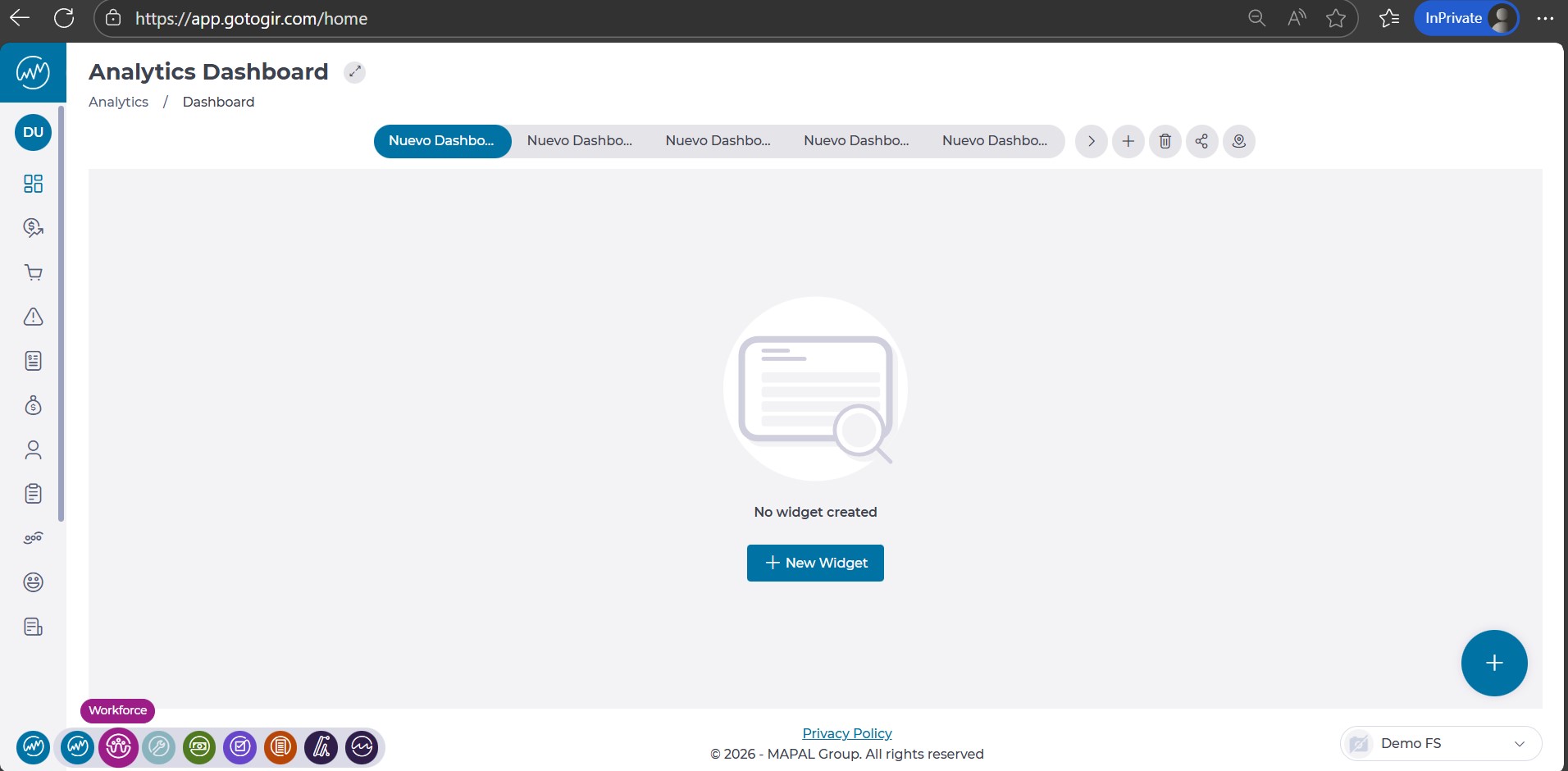This screenshot has width=1568, height=771.
Task: Click the location pin icon in tab toolbar
Action: point(1238,141)
